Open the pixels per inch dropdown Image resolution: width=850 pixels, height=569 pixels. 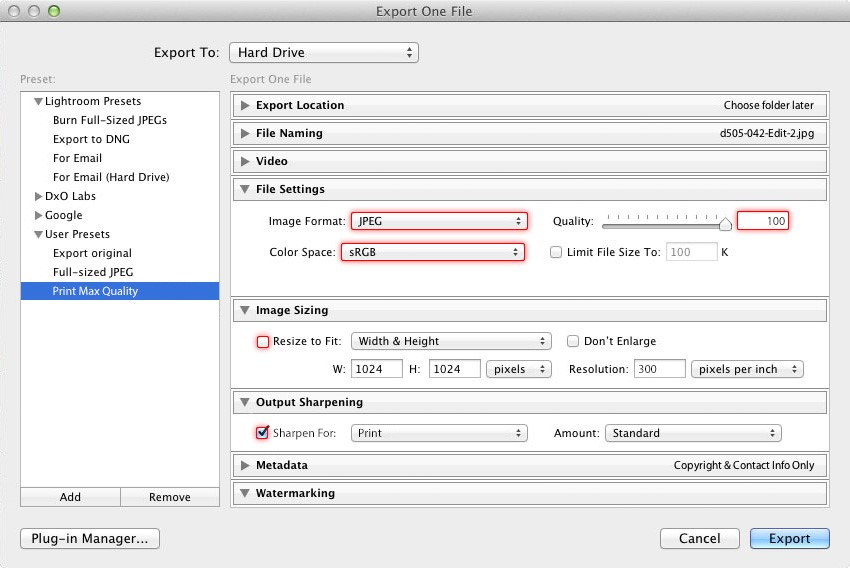(x=747, y=369)
